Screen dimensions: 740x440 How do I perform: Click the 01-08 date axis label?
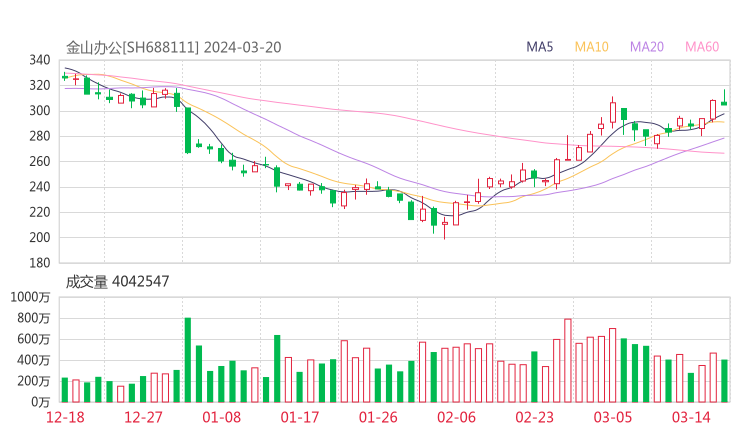(x=221, y=417)
